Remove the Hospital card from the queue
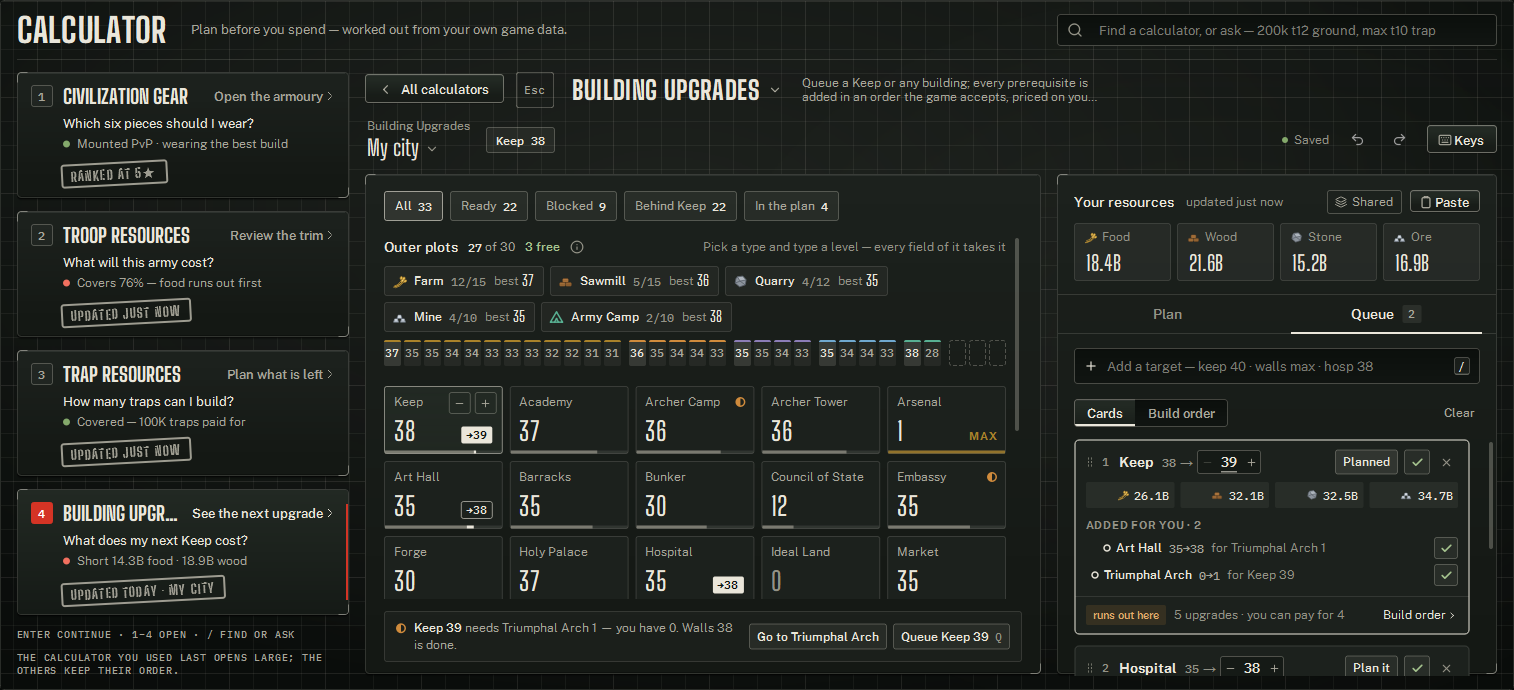This screenshot has height=690, width=1514. (x=1446, y=668)
